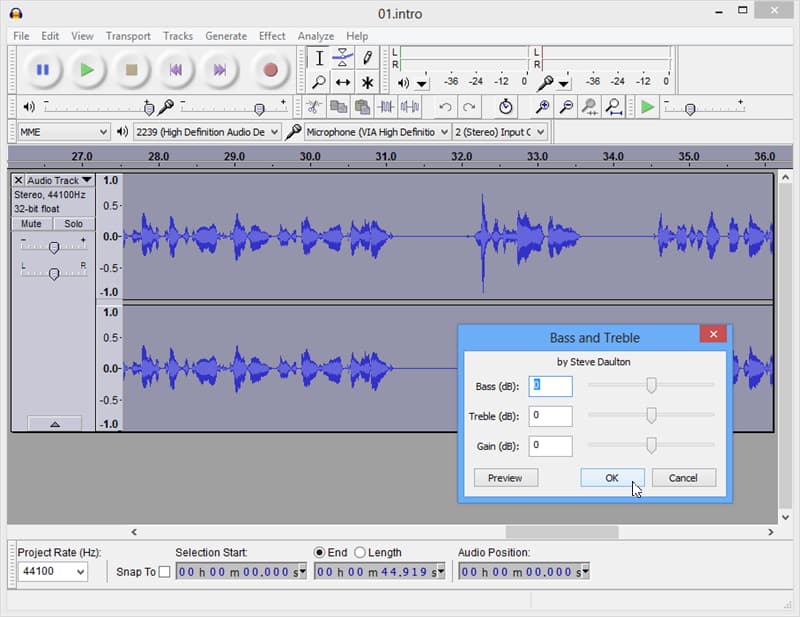Screen dimensions: 800x617
Task: Open the Analyze menu
Action: point(316,36)
